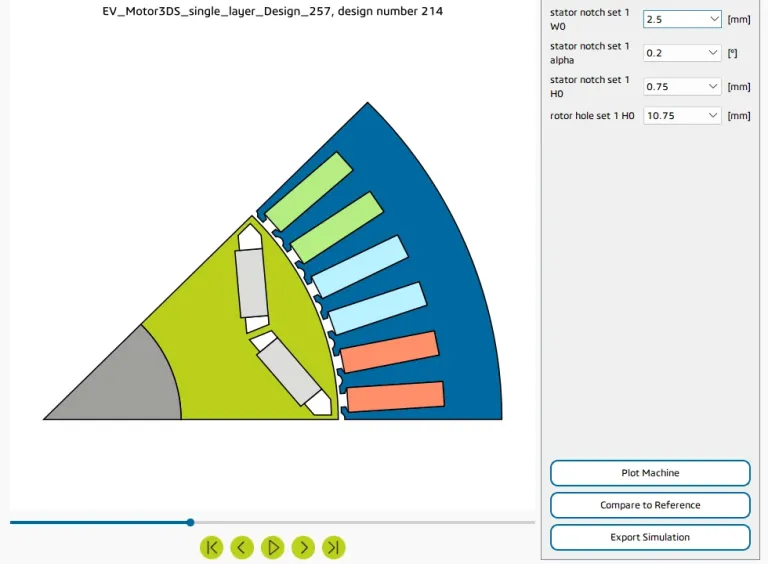The height and width of the screenshot is (564, 768).
Task: Go to the previous design
Action: [x=242, y=547]
